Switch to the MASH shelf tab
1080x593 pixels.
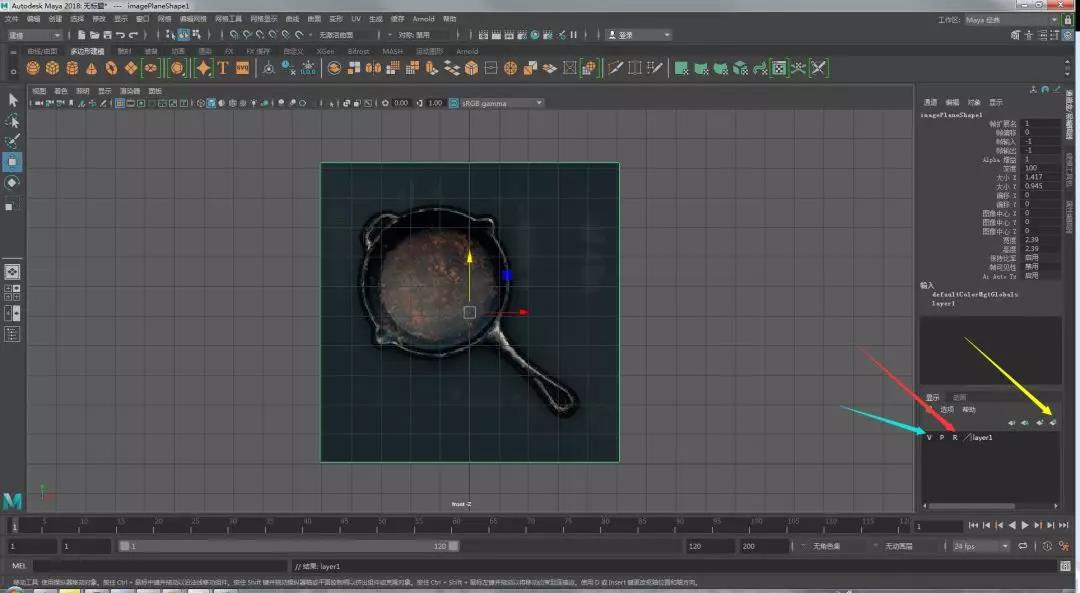tap(393, 51)
